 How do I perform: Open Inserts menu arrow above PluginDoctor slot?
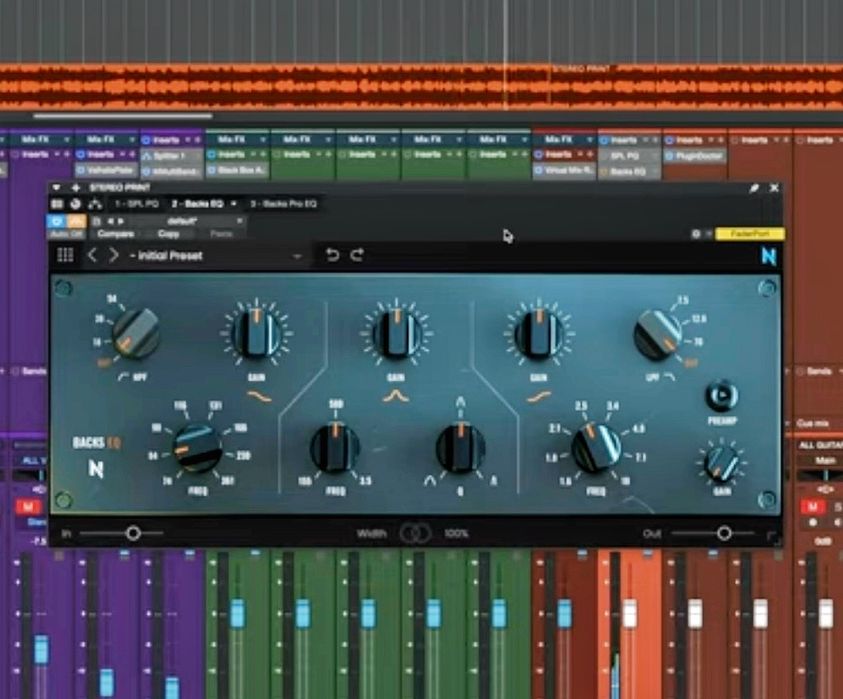712,140
